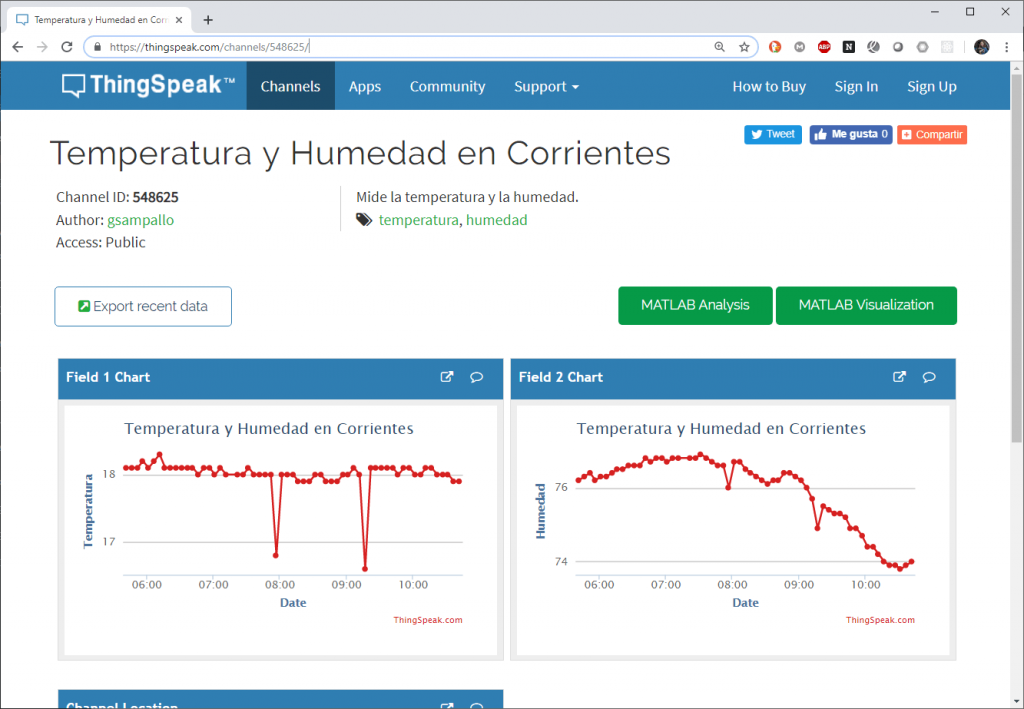Click the browser profile avatar icon
The height and width of the screenshot is (709, 1024).
981,46
